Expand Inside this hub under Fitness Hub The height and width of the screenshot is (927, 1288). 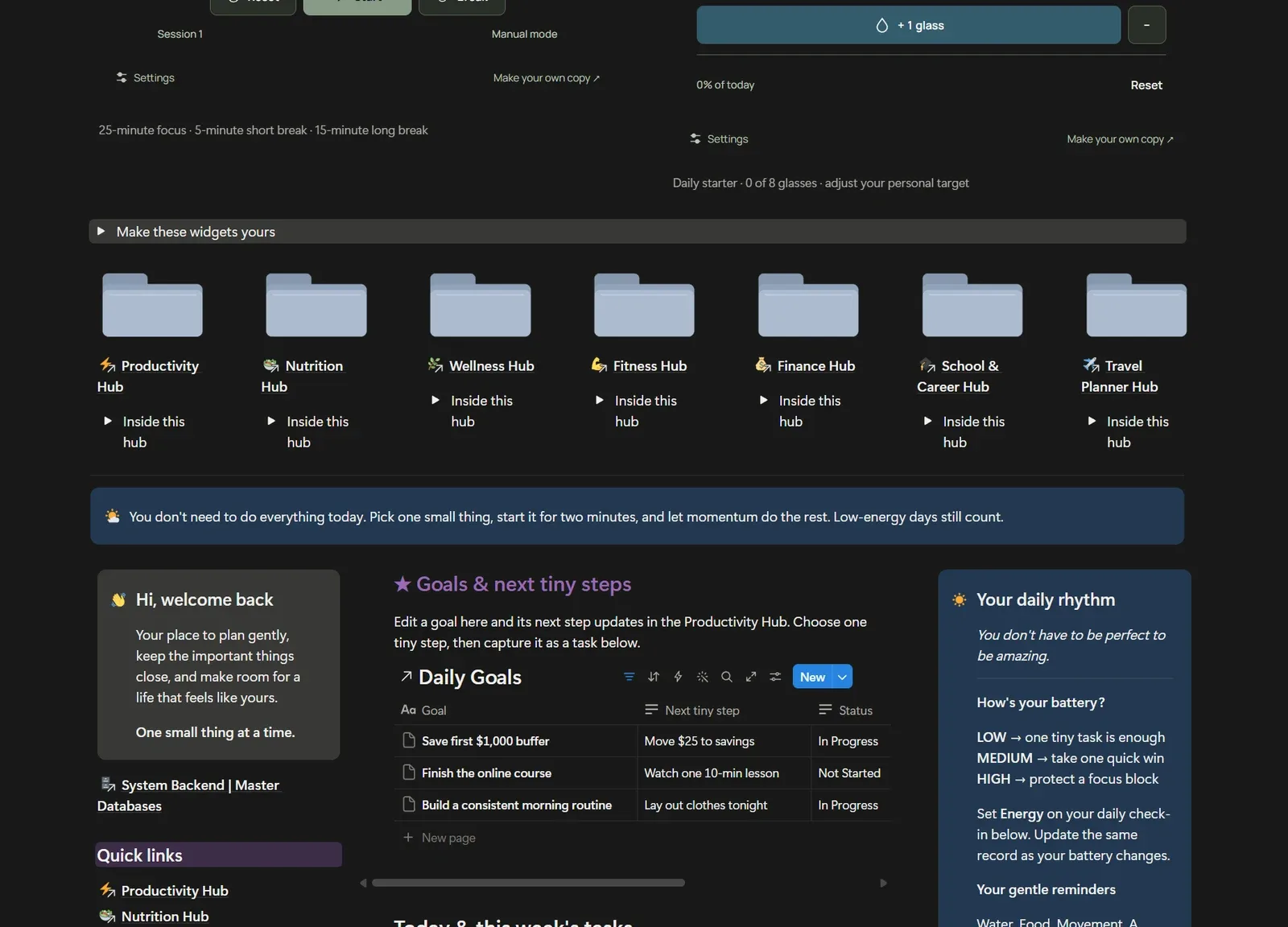coord(600,400)
